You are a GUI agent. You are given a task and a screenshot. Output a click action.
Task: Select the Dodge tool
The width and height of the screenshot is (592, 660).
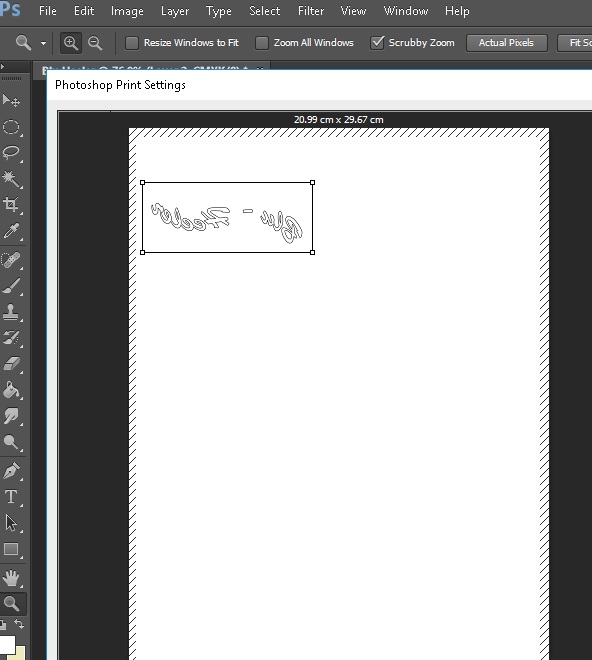(11, 442)
